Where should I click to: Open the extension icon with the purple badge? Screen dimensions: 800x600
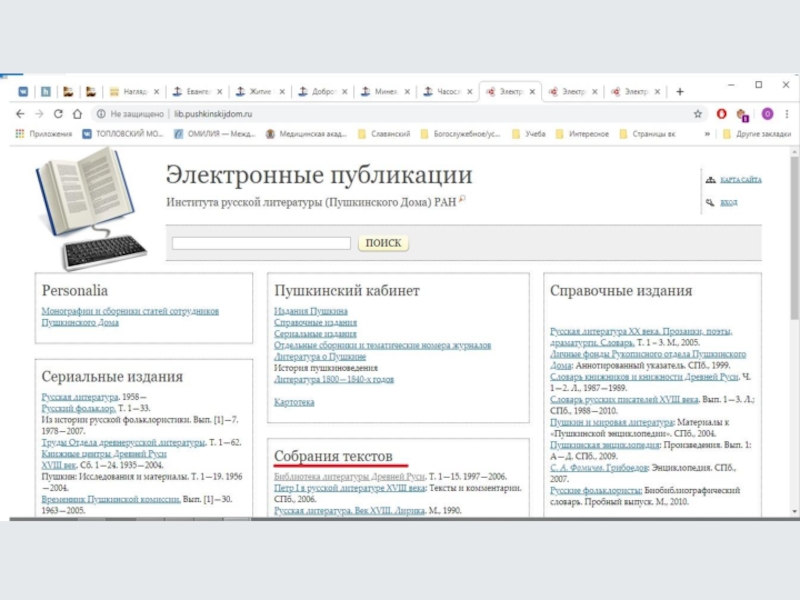[743, 115]
